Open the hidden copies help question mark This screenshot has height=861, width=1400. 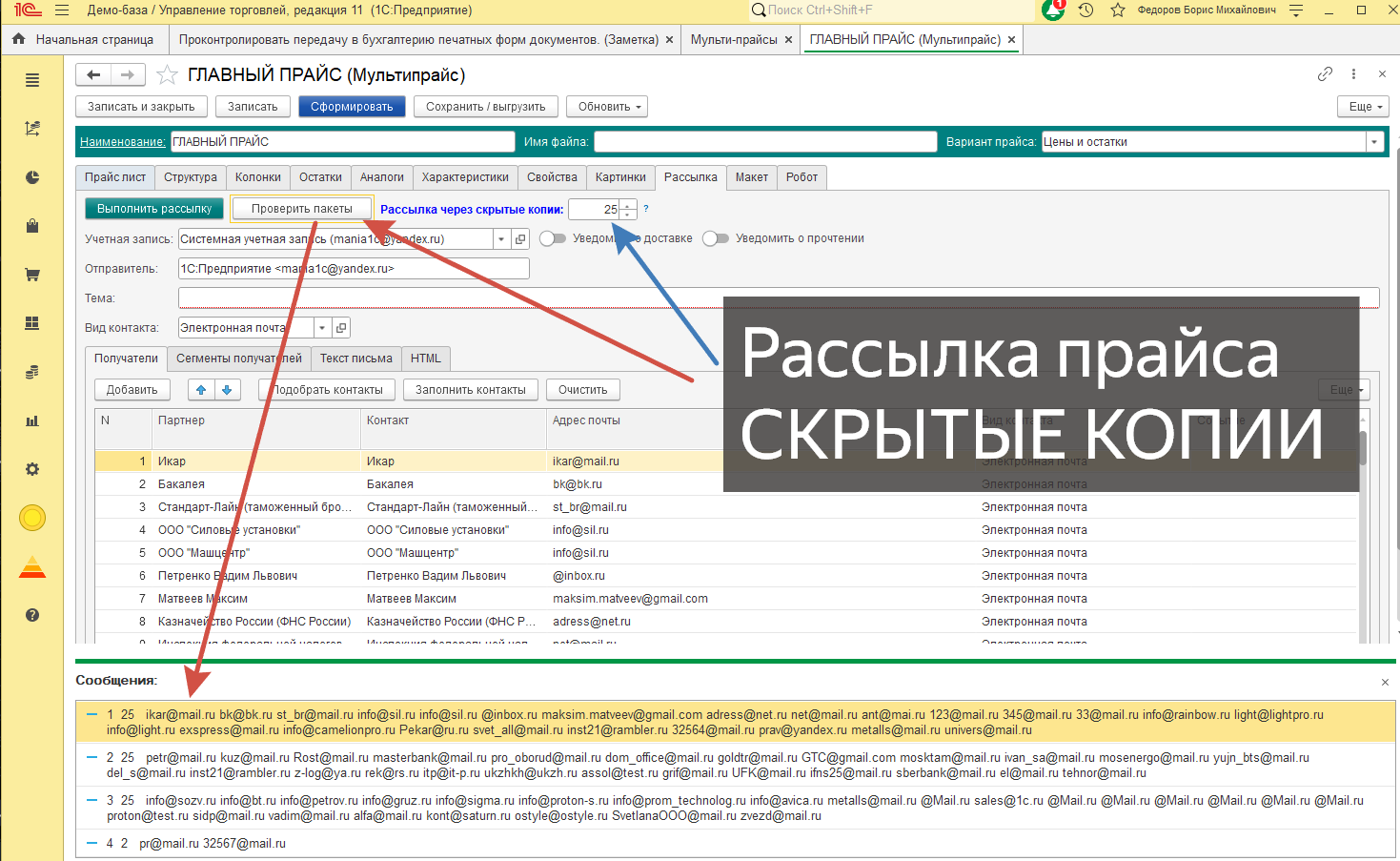click(x=646, y=209)
